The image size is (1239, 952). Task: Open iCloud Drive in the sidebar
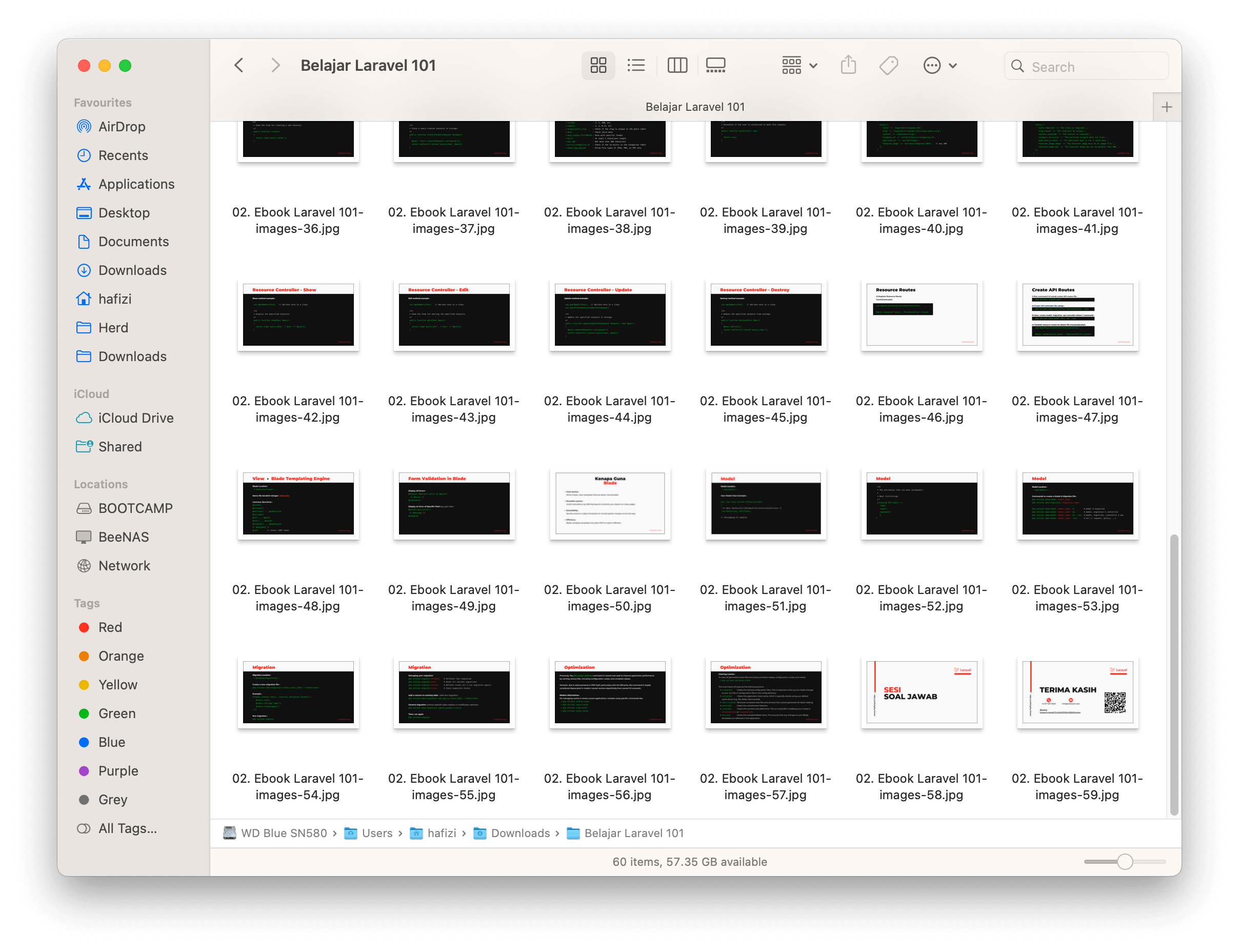tap(135, 418)
